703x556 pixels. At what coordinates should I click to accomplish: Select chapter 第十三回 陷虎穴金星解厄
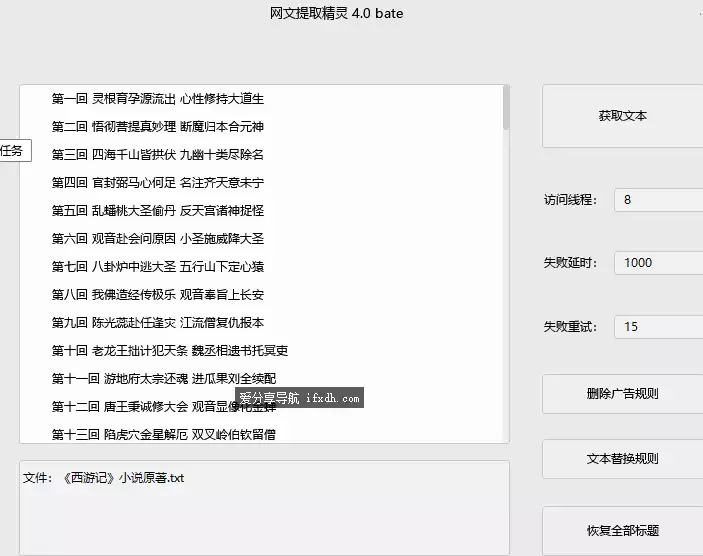[164, 434]
